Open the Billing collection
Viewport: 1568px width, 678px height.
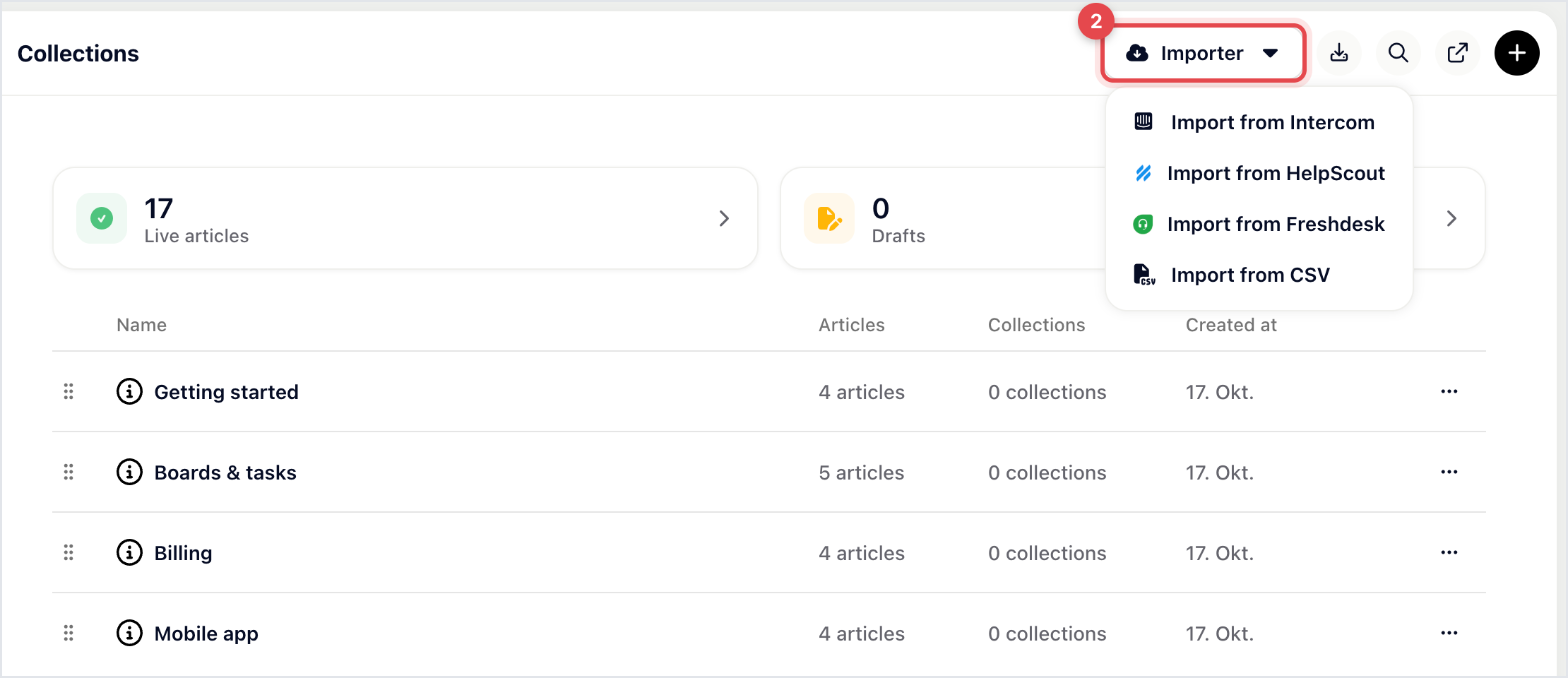tap(183, 553)
